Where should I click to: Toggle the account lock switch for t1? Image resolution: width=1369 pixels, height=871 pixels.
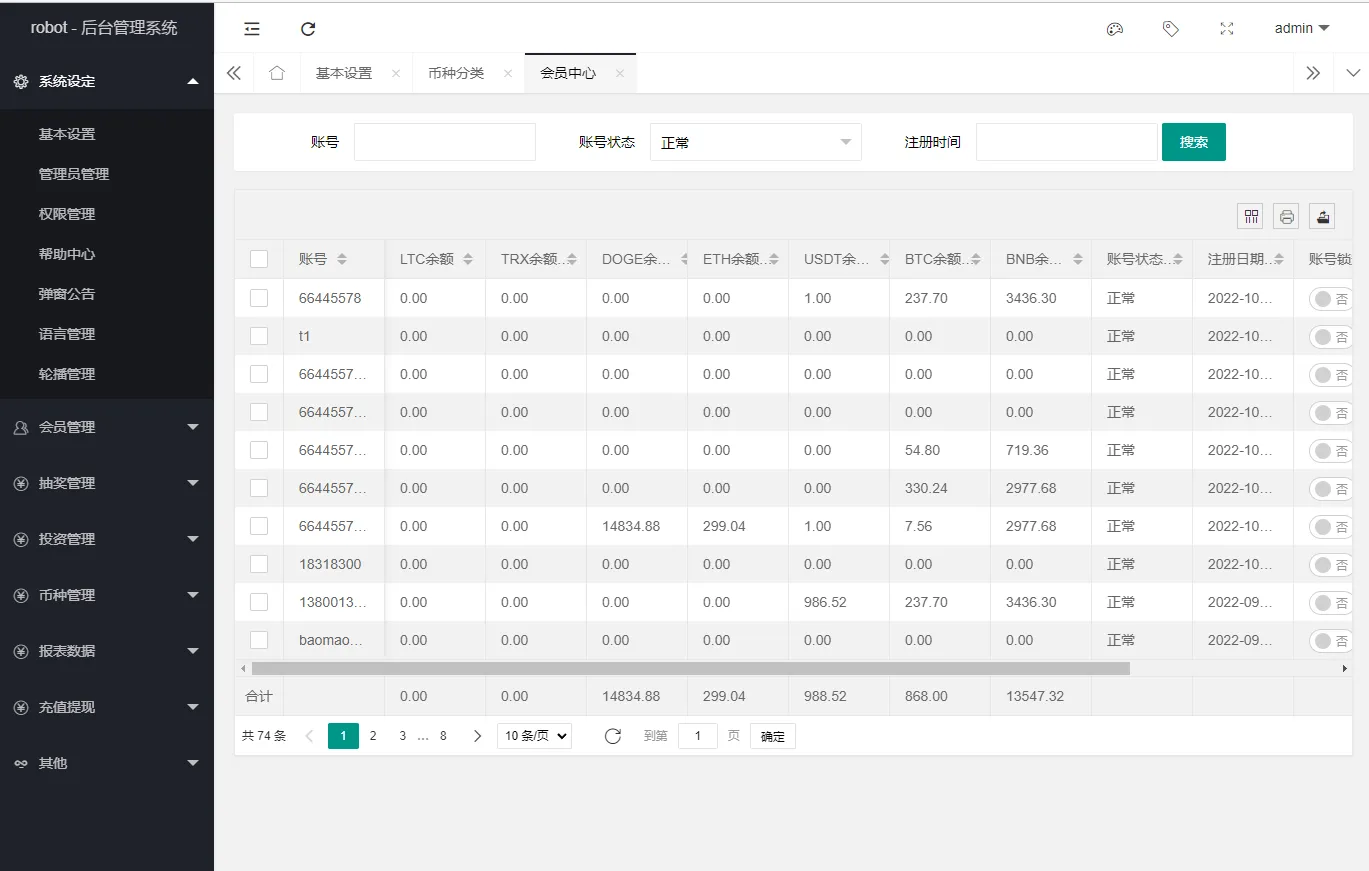point(1332,336)
